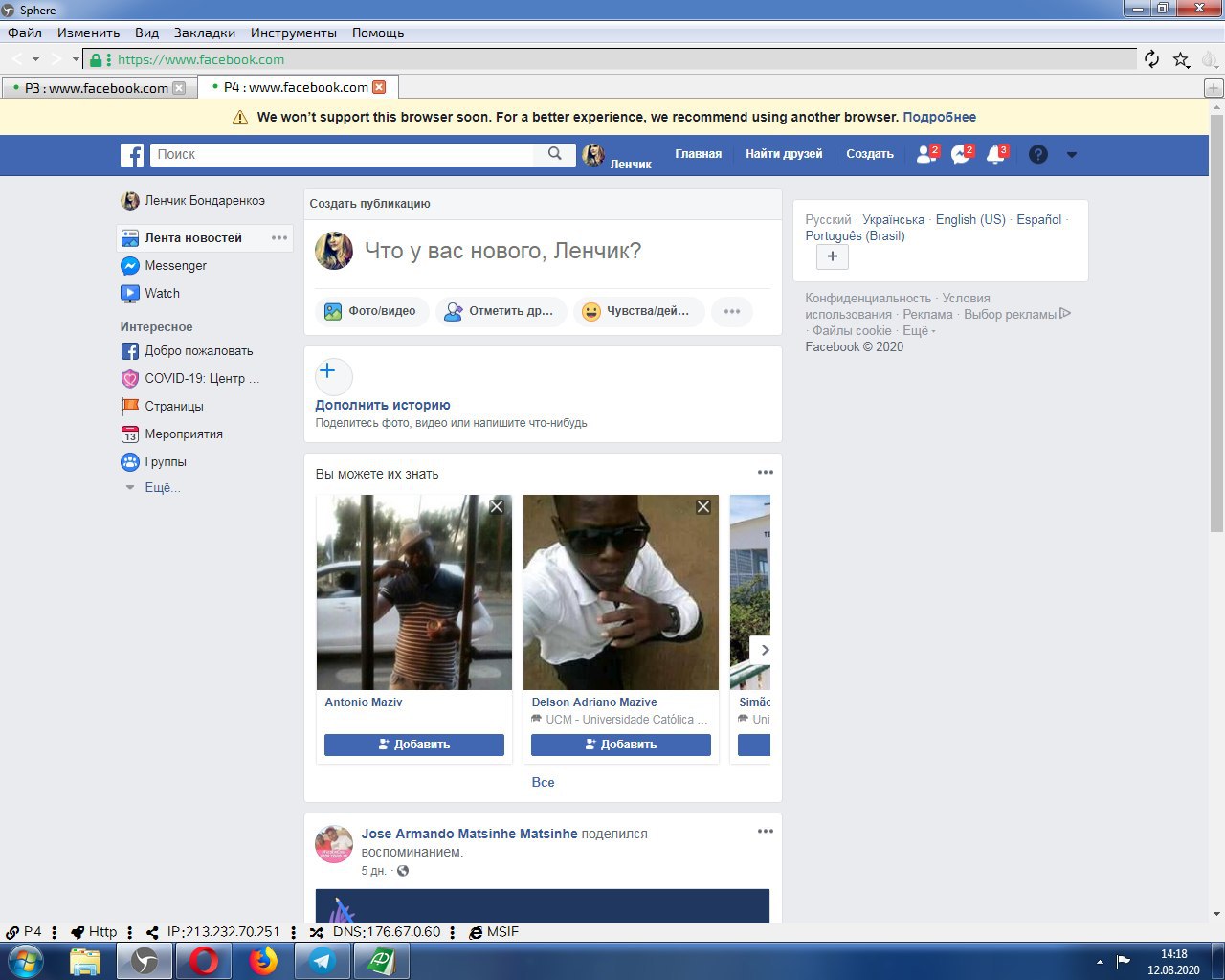Image resolution: width=1225 pixels, height=980 pixels.
Task: Bookmark page with the star icon
Action: click(1182, 59)
